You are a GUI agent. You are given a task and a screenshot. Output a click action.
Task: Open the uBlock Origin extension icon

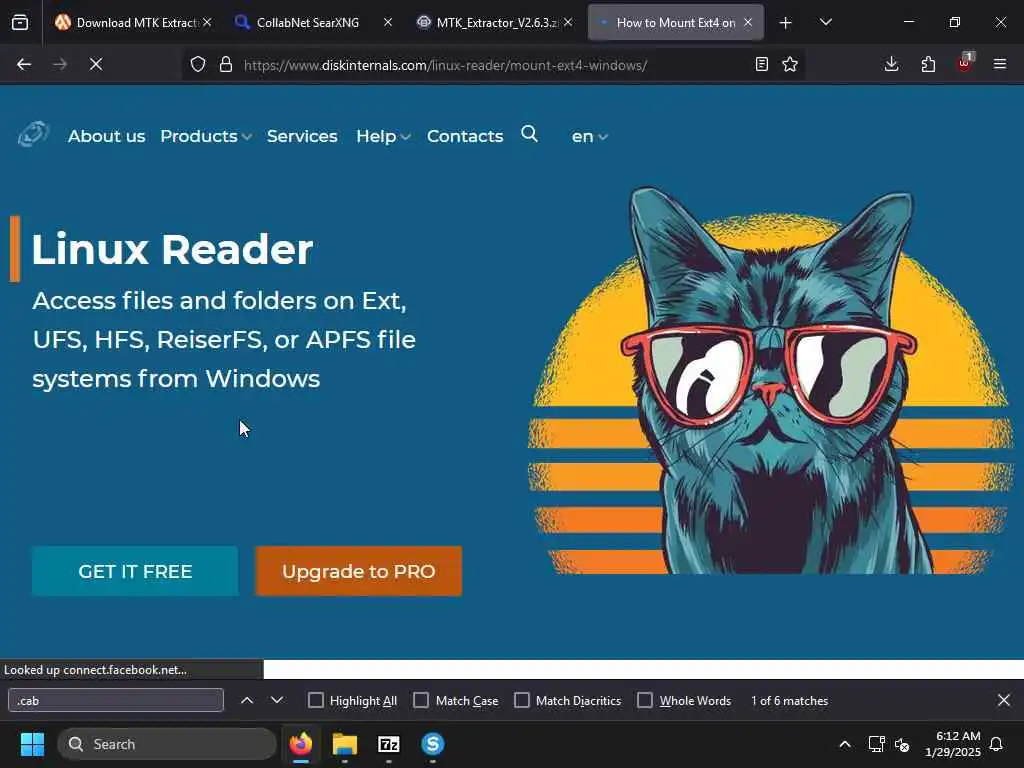965,63
